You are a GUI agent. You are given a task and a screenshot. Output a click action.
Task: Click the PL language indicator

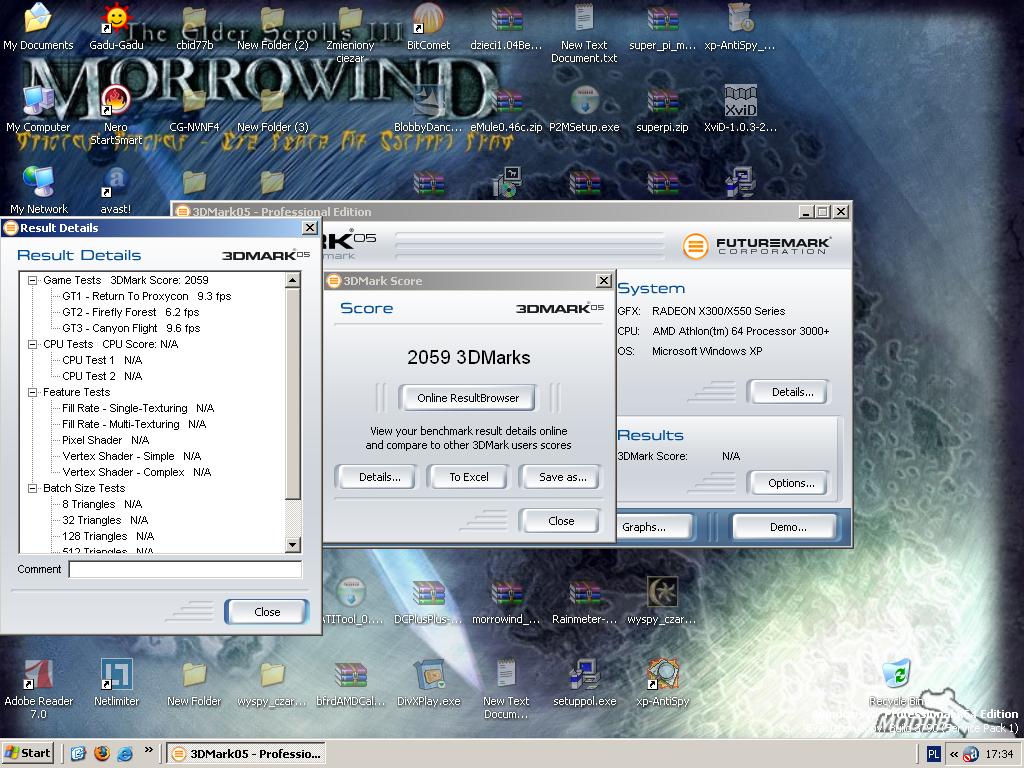[934, 754]
